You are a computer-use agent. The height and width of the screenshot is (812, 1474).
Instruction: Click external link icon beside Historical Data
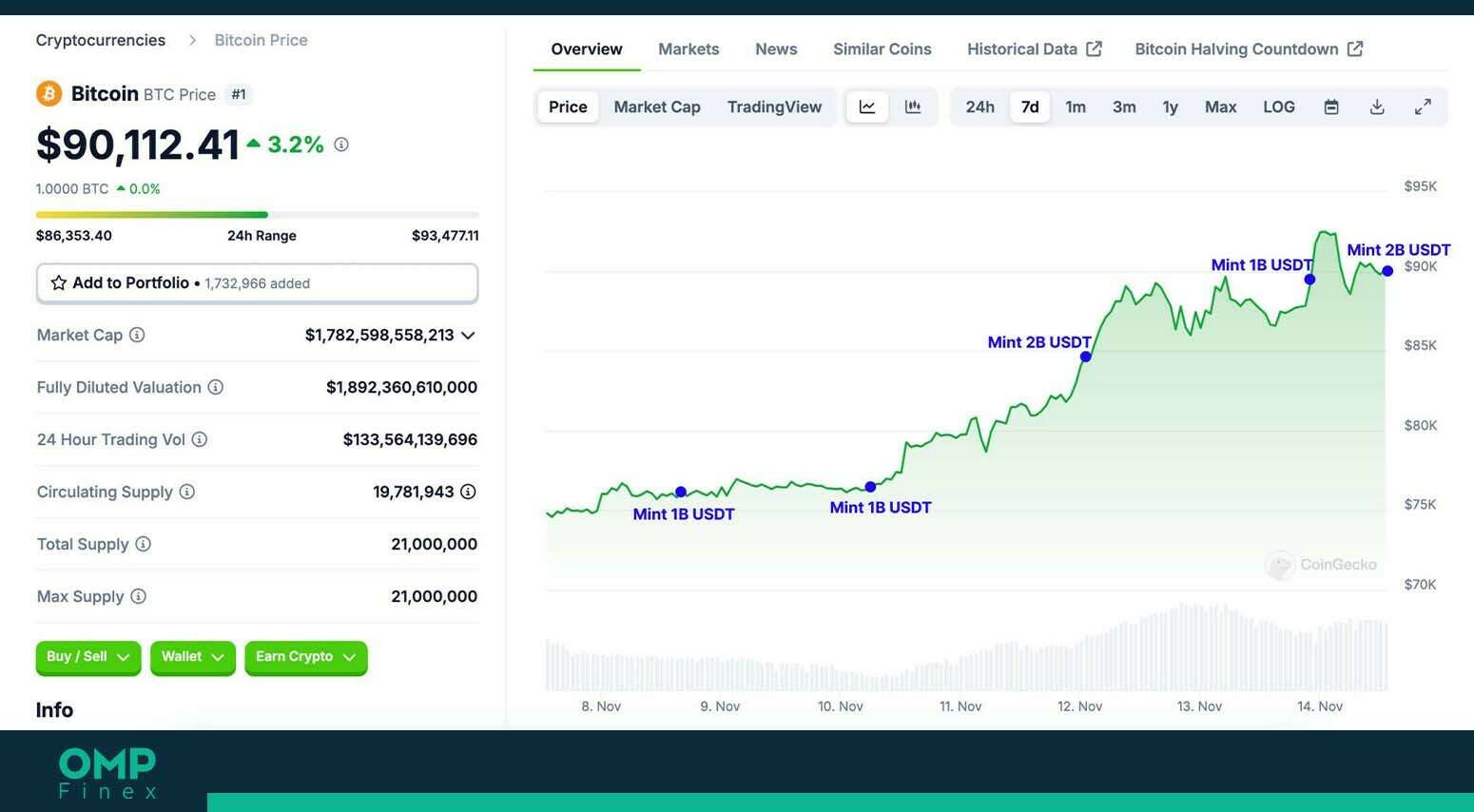1095,48
